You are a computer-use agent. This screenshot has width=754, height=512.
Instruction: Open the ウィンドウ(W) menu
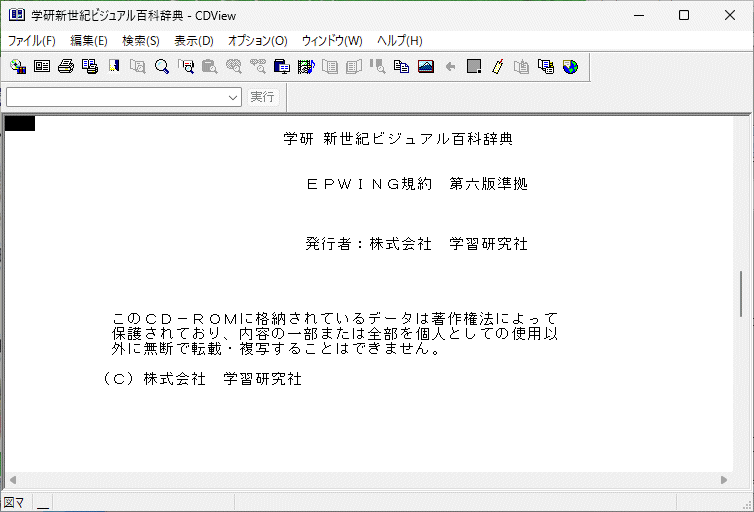(x=332, y=41)
